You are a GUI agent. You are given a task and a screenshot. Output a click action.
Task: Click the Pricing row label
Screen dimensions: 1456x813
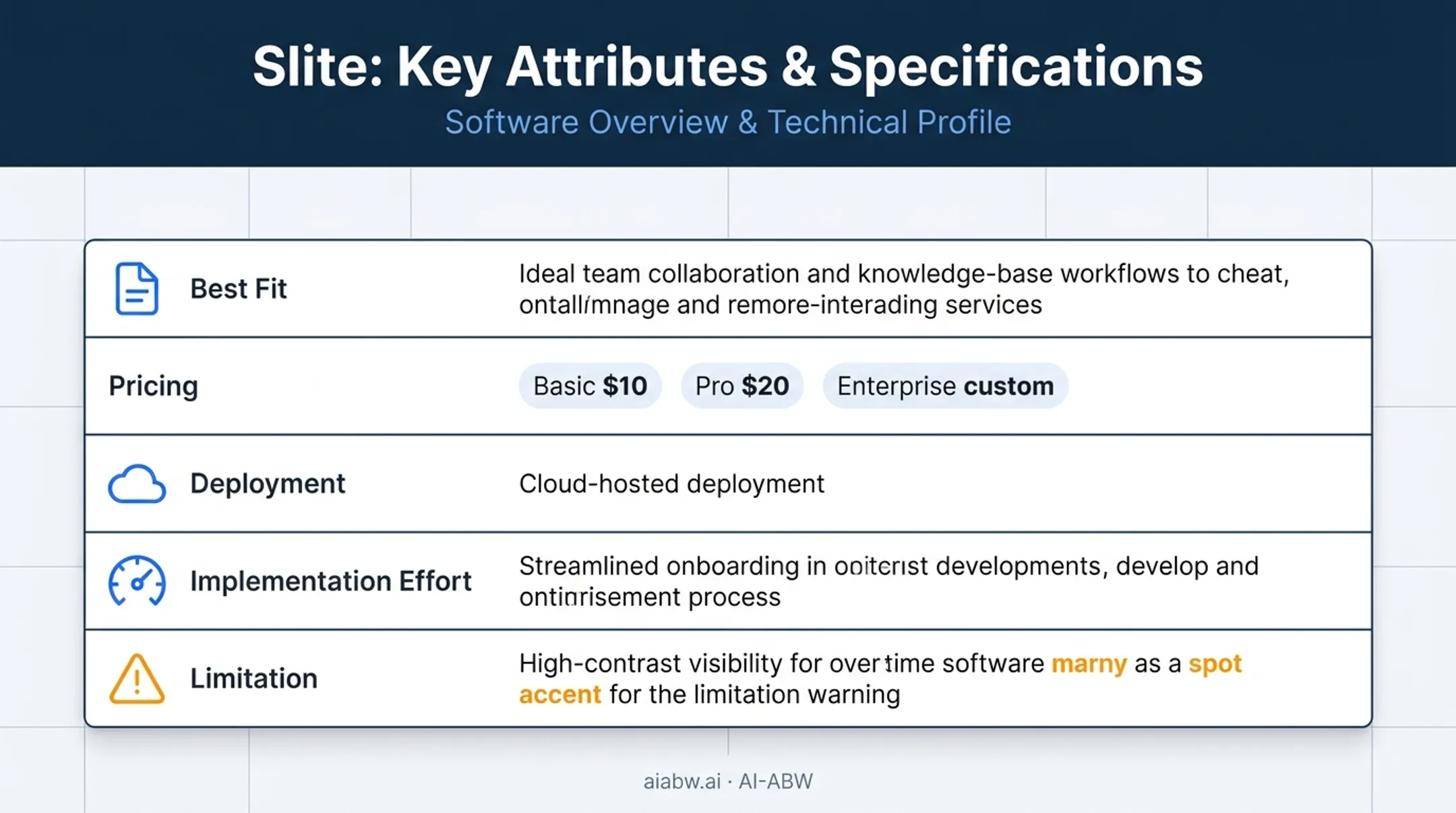[x=154, y=386]
